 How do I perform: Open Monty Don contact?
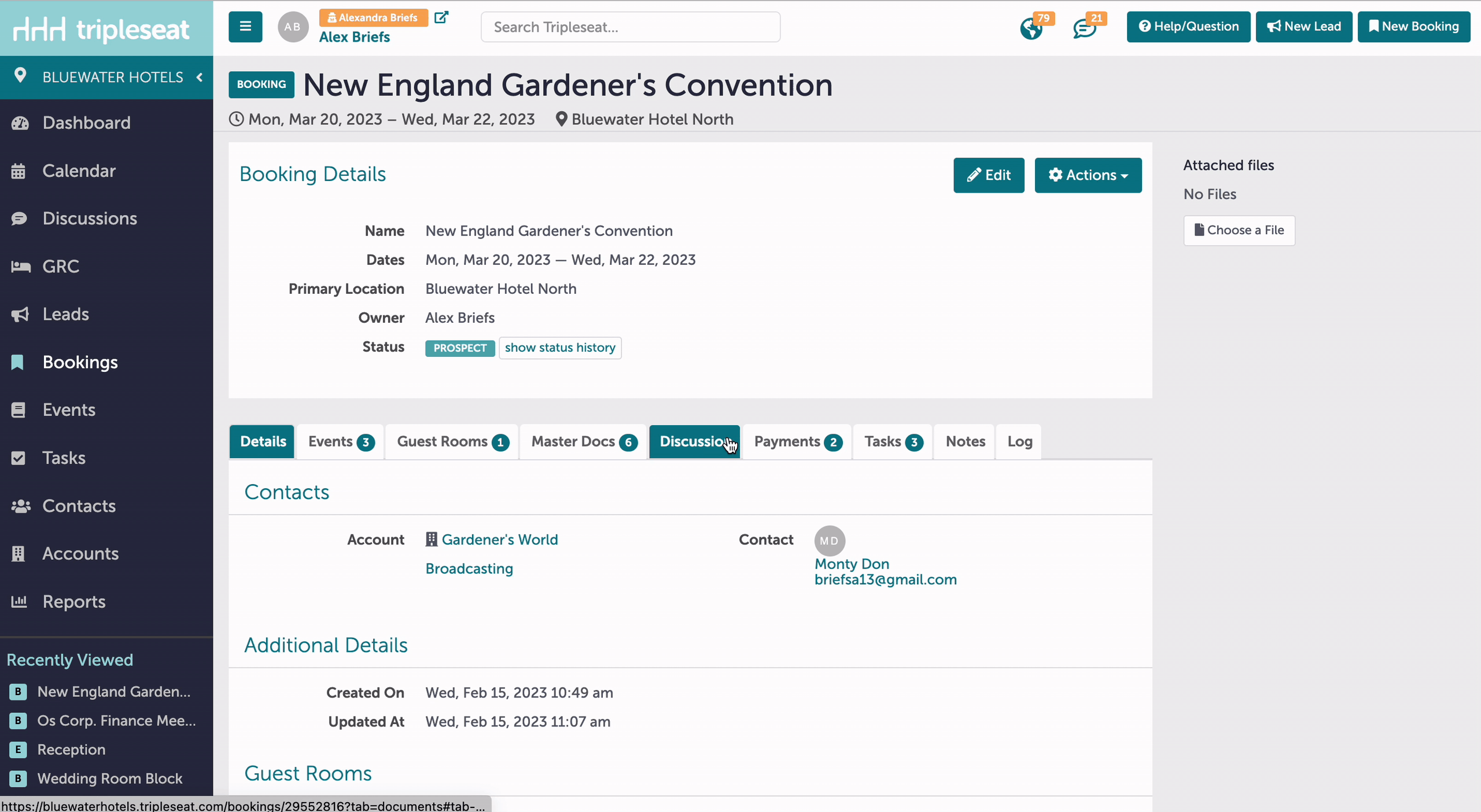(x=852, y=564)
